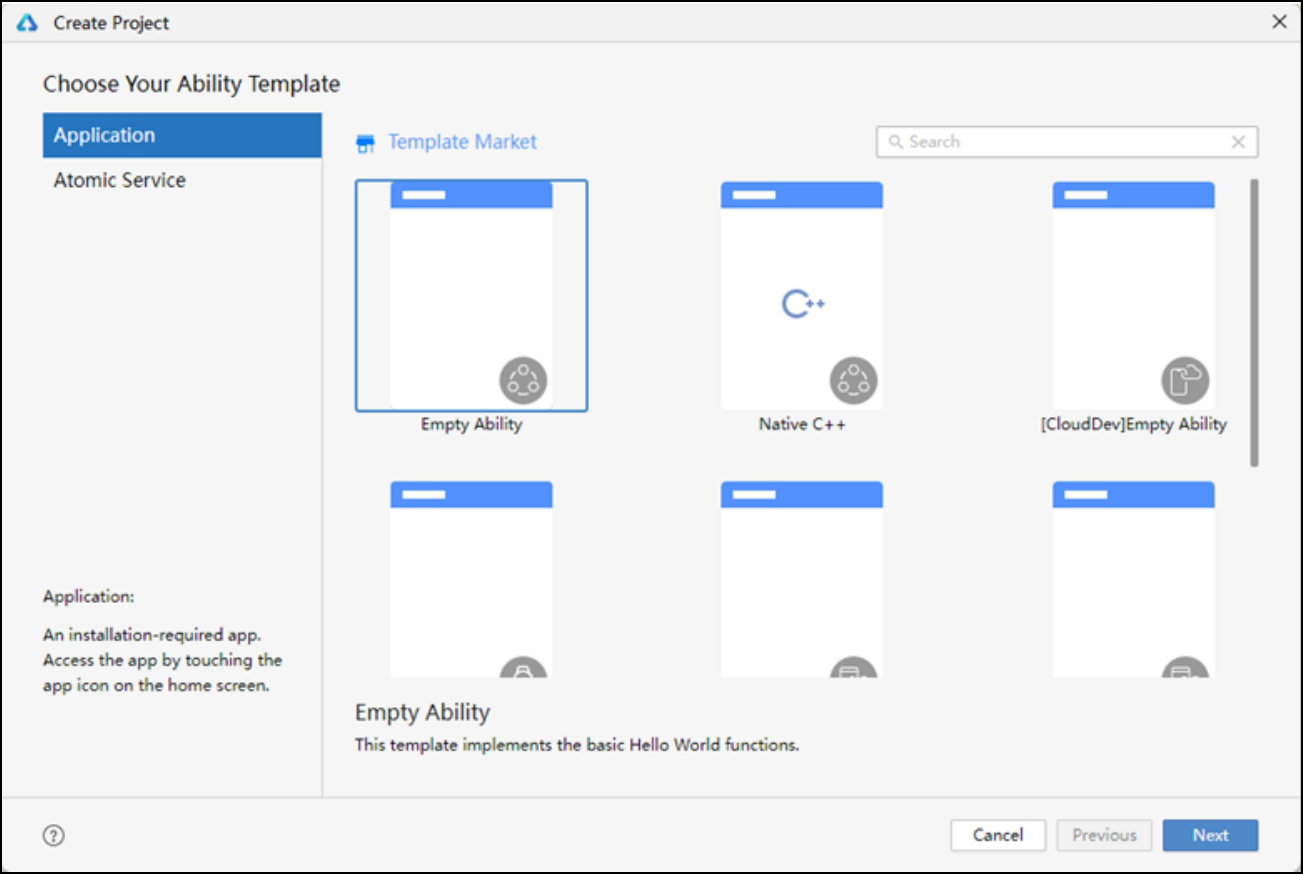Close the Create Project dialog
Viewport: 1303px width, 874px height.
coord(1279,22)
